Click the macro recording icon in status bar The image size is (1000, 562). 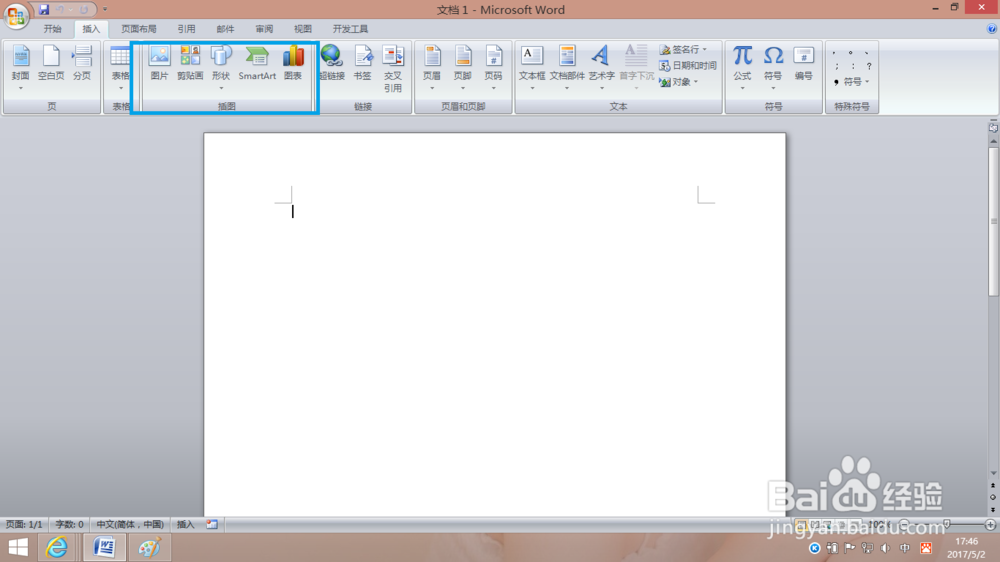click(x=212, y=524)
